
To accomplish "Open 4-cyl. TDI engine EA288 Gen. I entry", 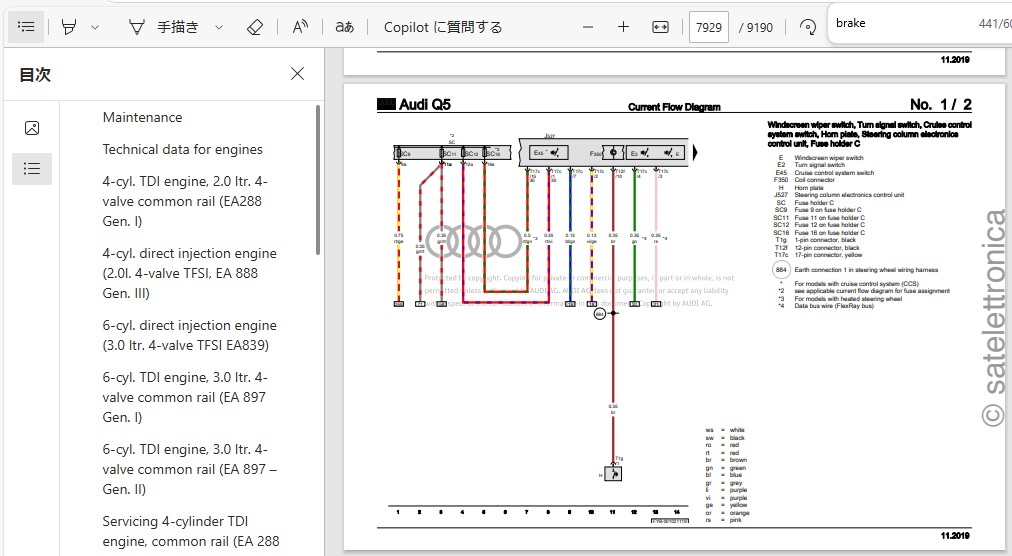I will pos(185,201).
